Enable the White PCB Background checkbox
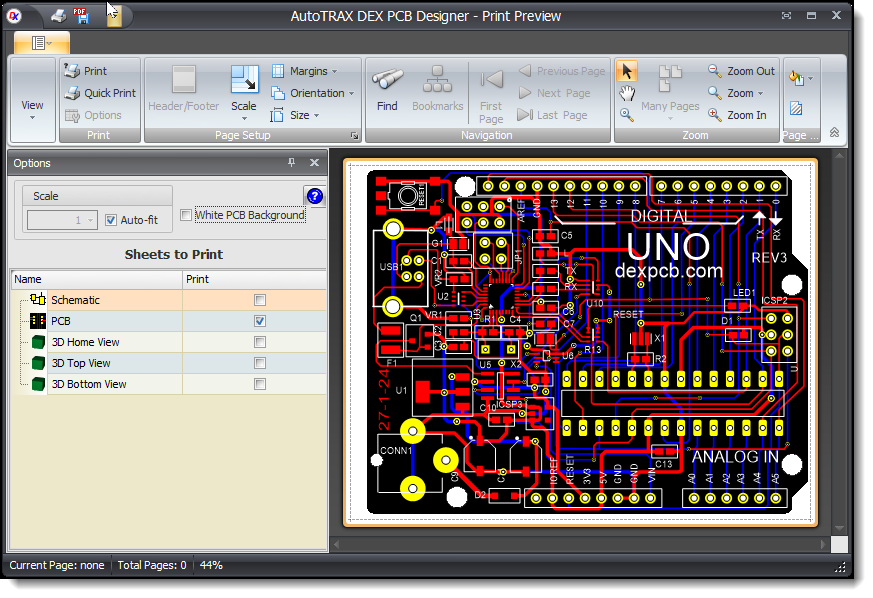Viewport: 873px width, 598px height. point(186,215)
